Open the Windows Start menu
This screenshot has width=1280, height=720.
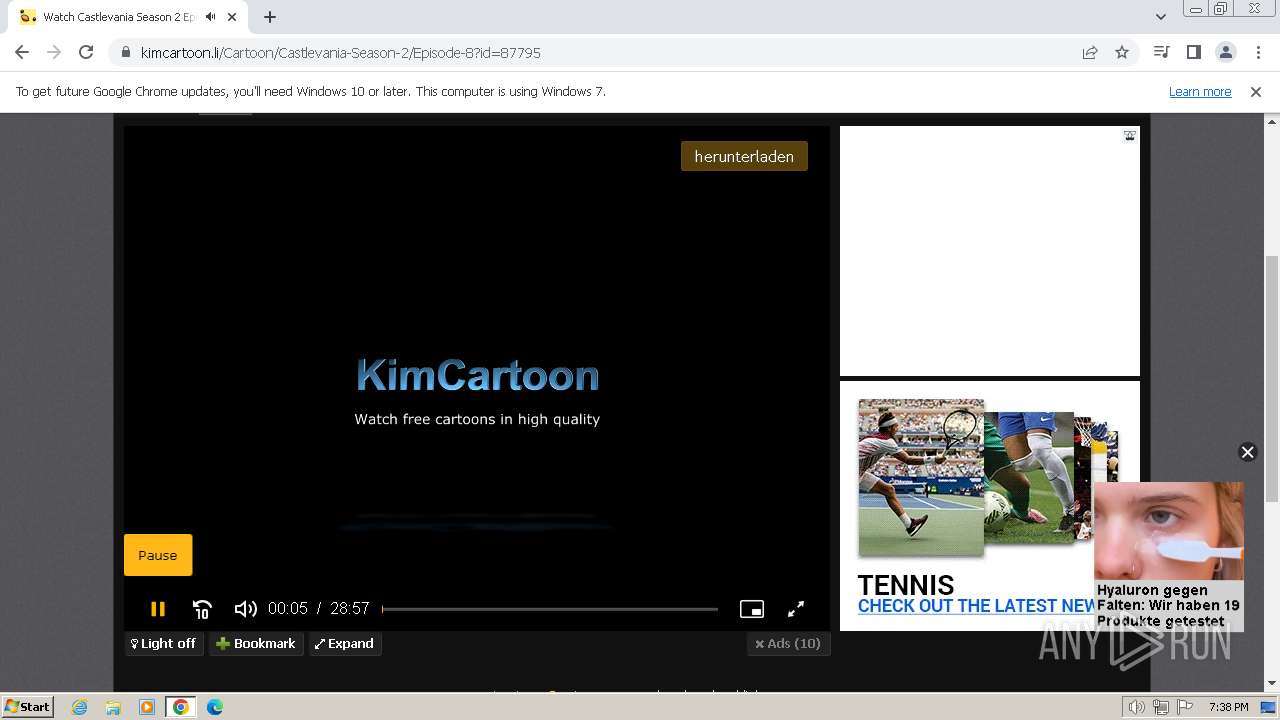click(x=27, y=706)
